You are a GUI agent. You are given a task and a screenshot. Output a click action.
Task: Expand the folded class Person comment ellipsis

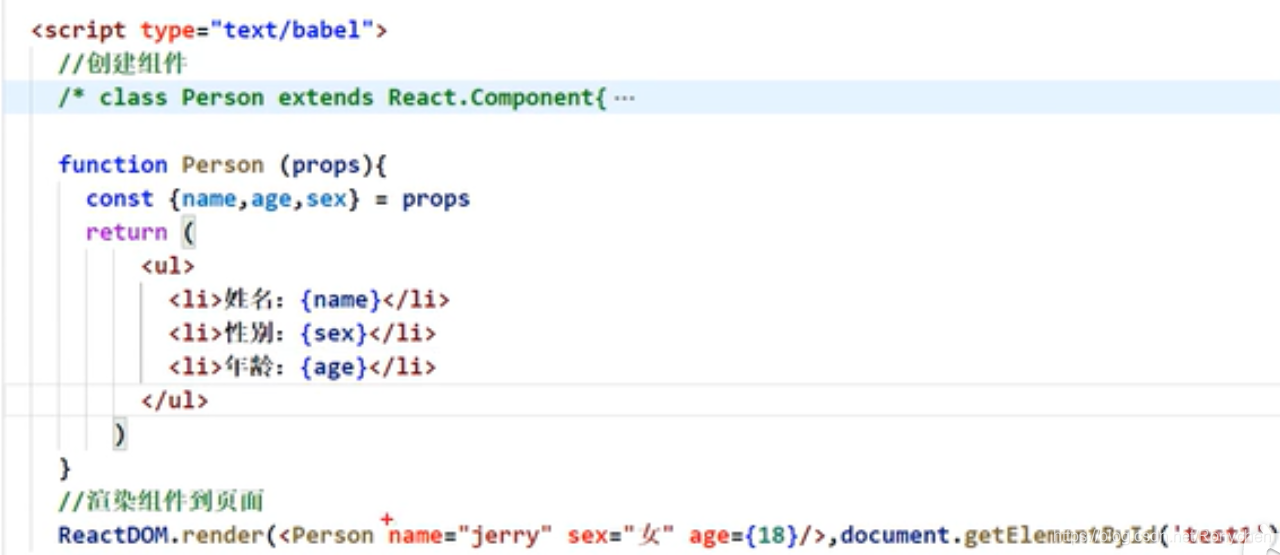point(625,98)
